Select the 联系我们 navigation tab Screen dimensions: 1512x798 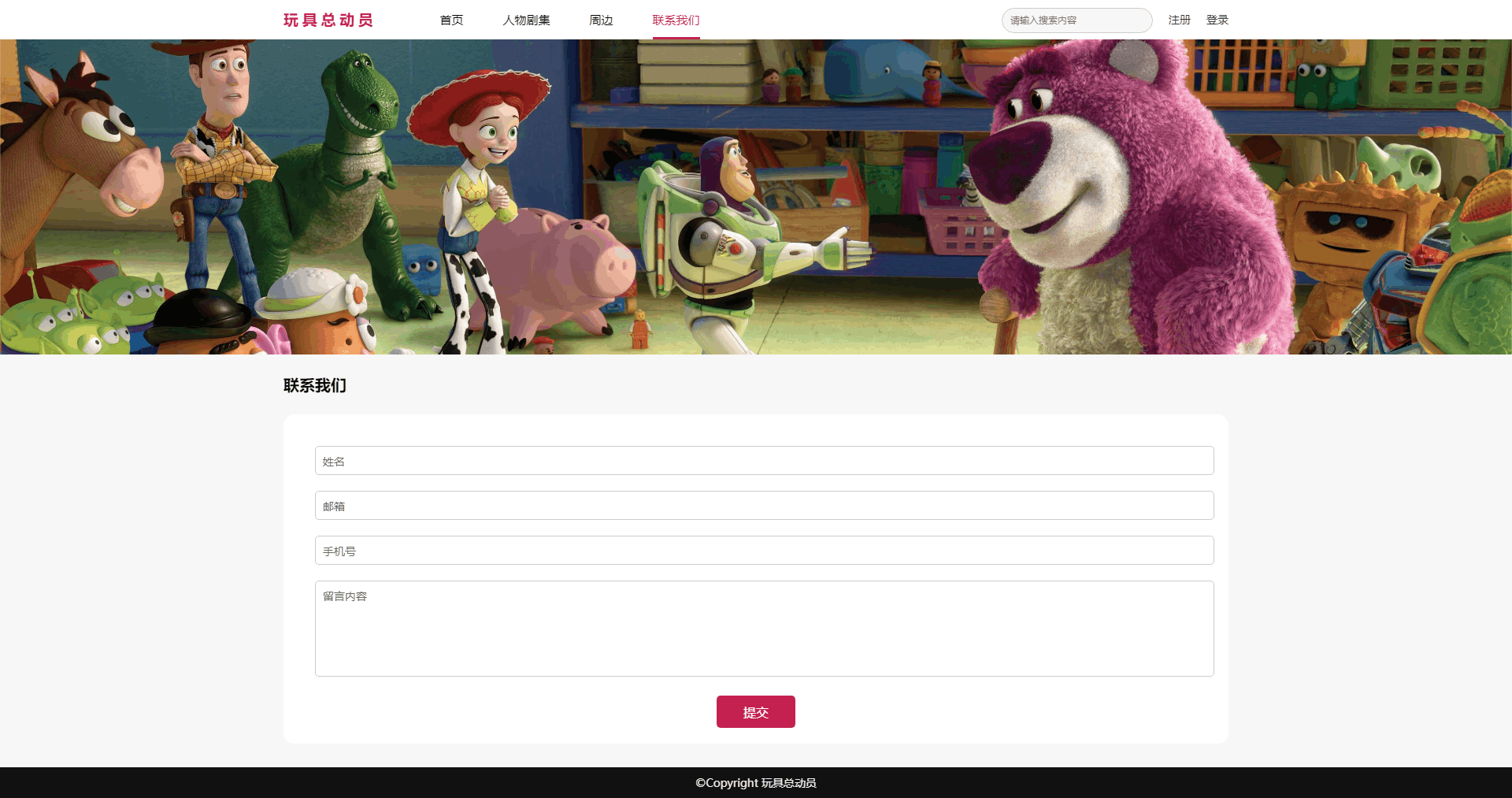point(676,20)
